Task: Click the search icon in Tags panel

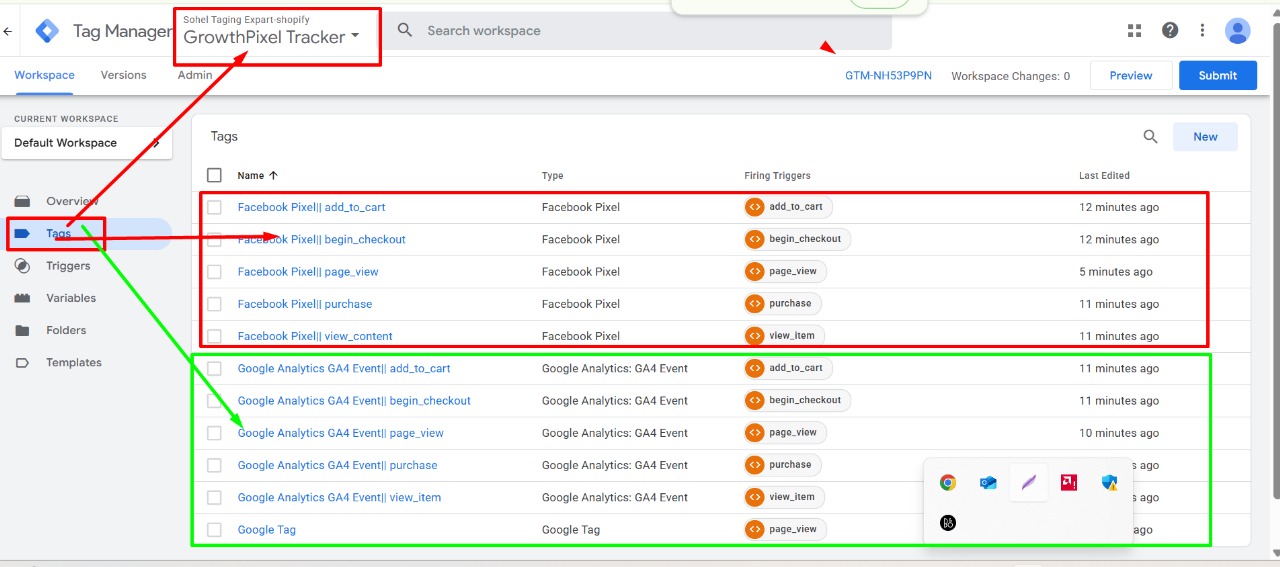Action: (x=1151, y=137)
